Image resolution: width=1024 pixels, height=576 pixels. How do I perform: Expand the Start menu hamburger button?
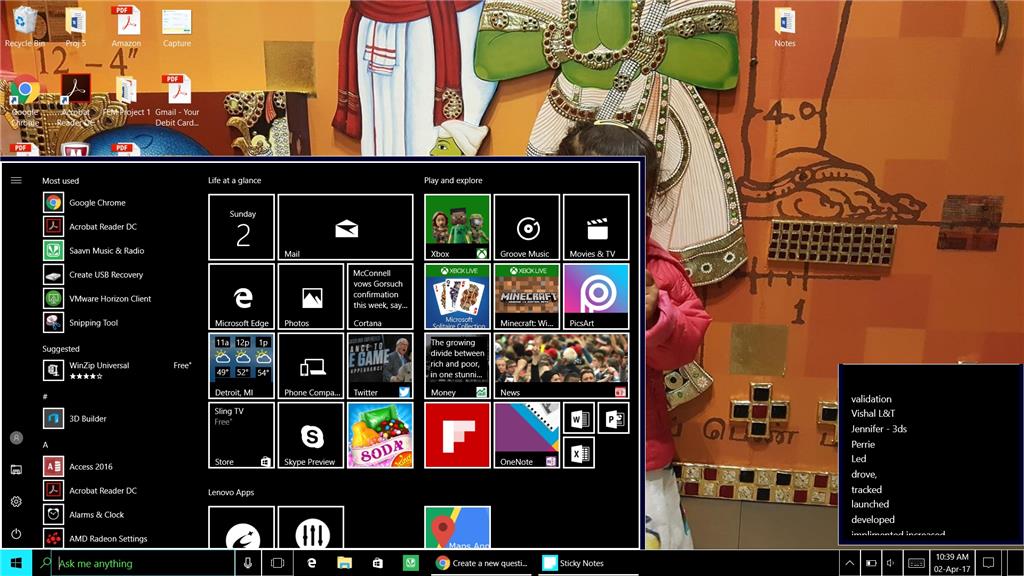click(x=16, y=180)
